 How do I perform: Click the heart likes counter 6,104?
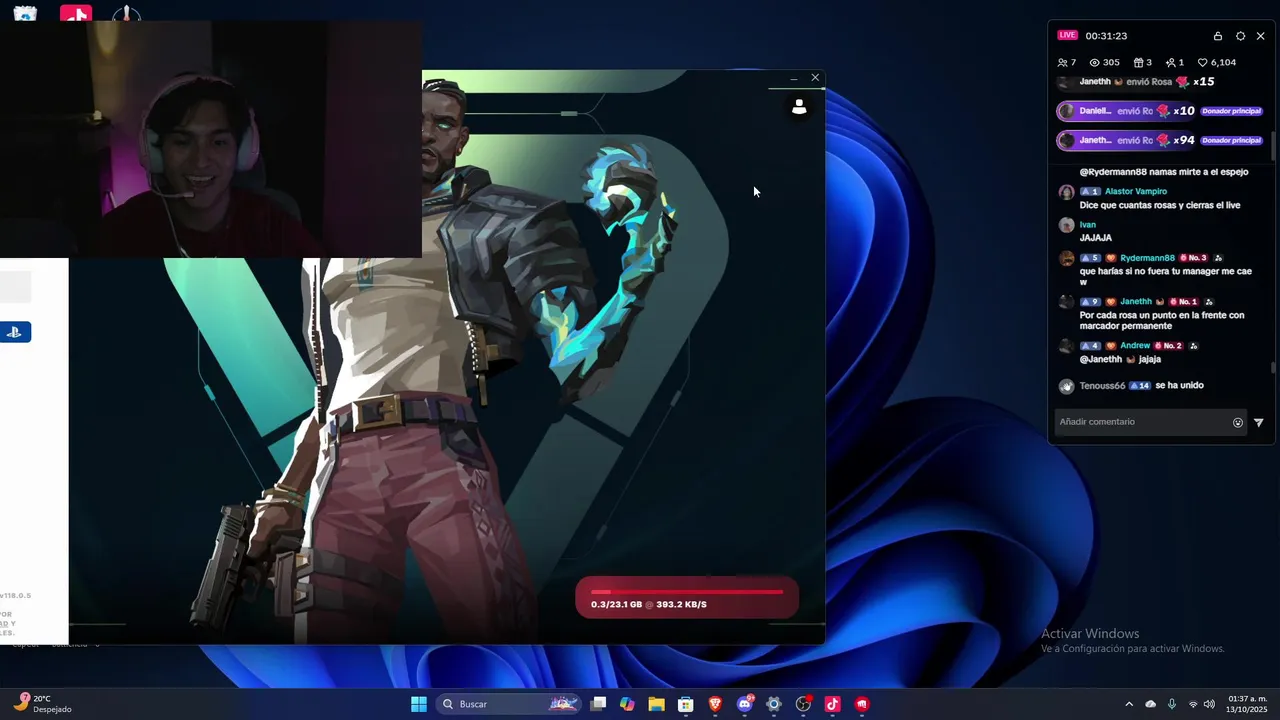(x=1217, y=62)
